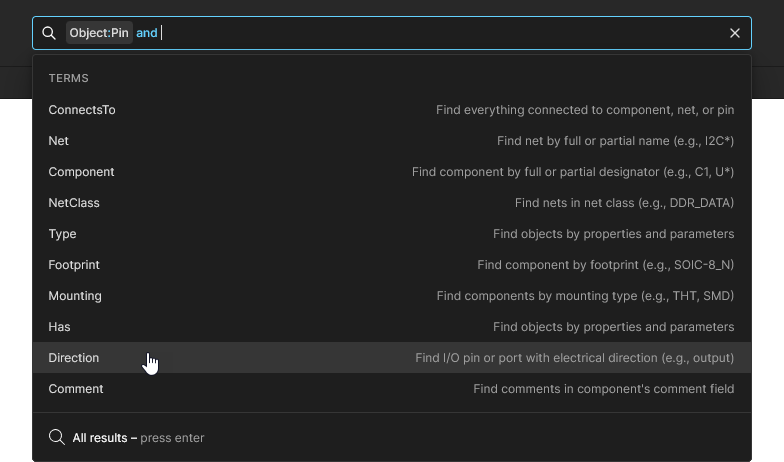
Task: Click 'Find comments in component's comment field' text
Action: pyautogui.click(x=604, y=389)
